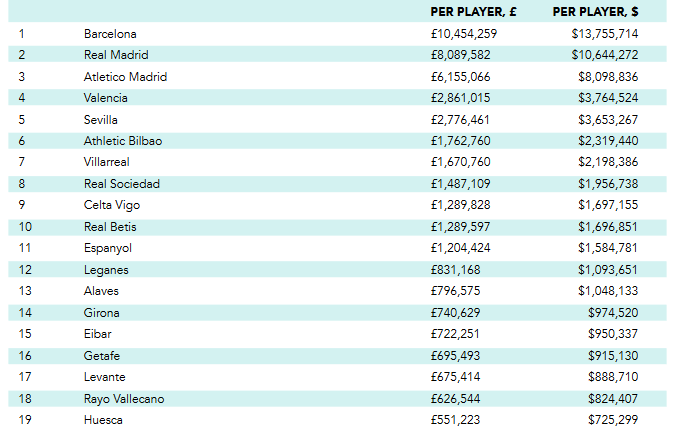Image resolution: width=677 pixels, height=430 pixels.
Task: Click the PER PLAYER, £ column header
Action: pyautogui.click(x=473, y=12)
